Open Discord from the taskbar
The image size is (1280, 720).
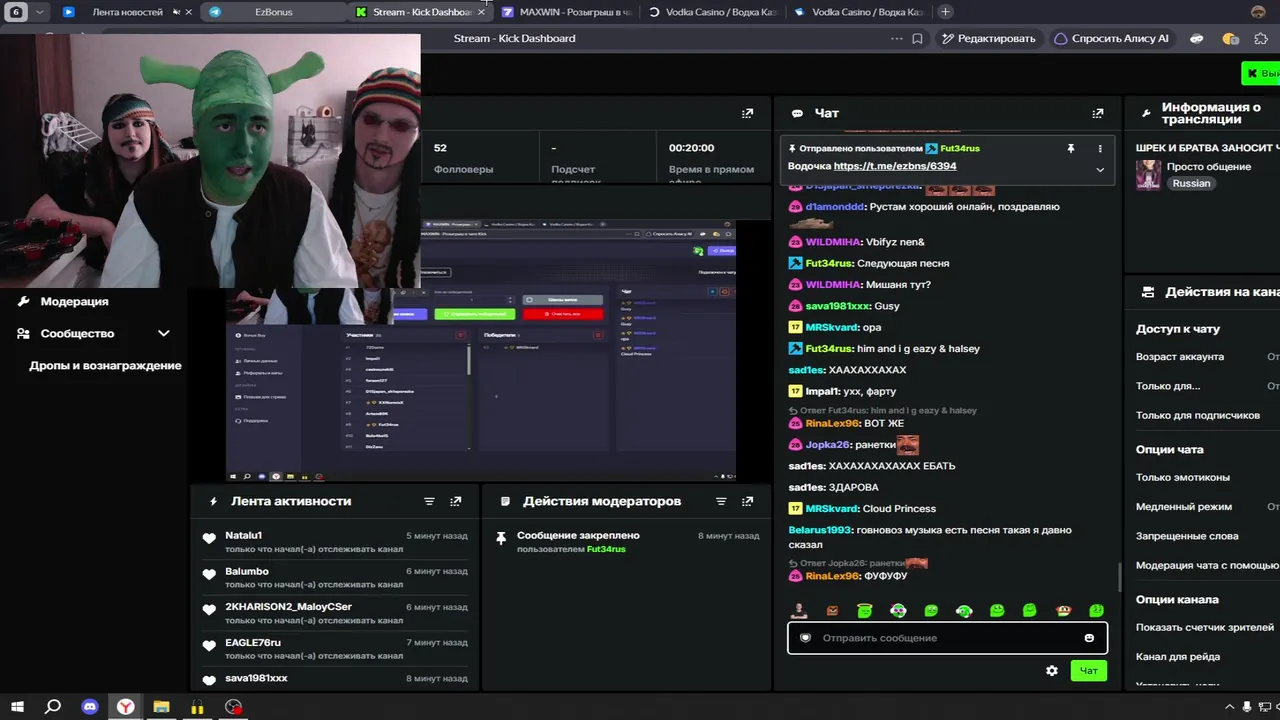90,707
